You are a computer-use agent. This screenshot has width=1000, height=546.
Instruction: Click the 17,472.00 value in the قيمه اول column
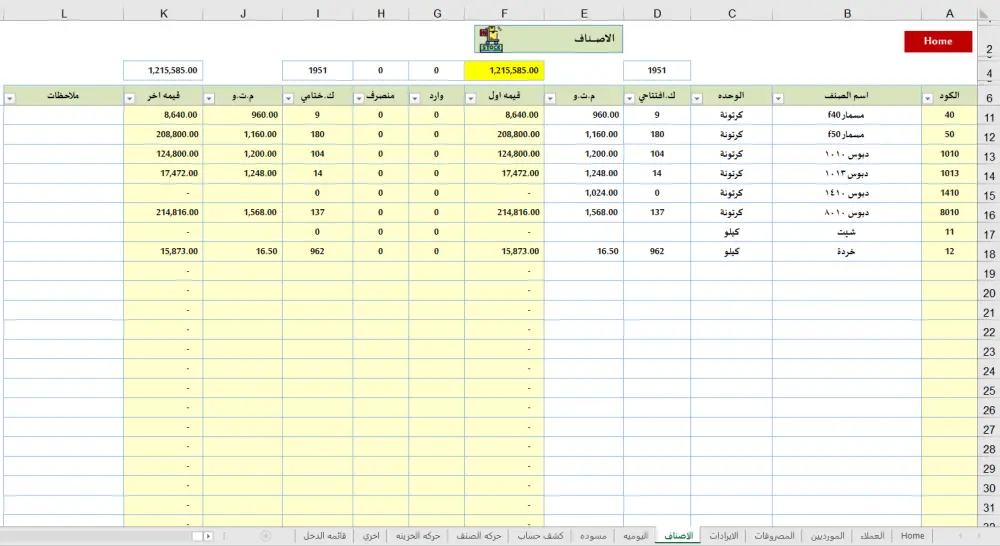coord(504,173)
